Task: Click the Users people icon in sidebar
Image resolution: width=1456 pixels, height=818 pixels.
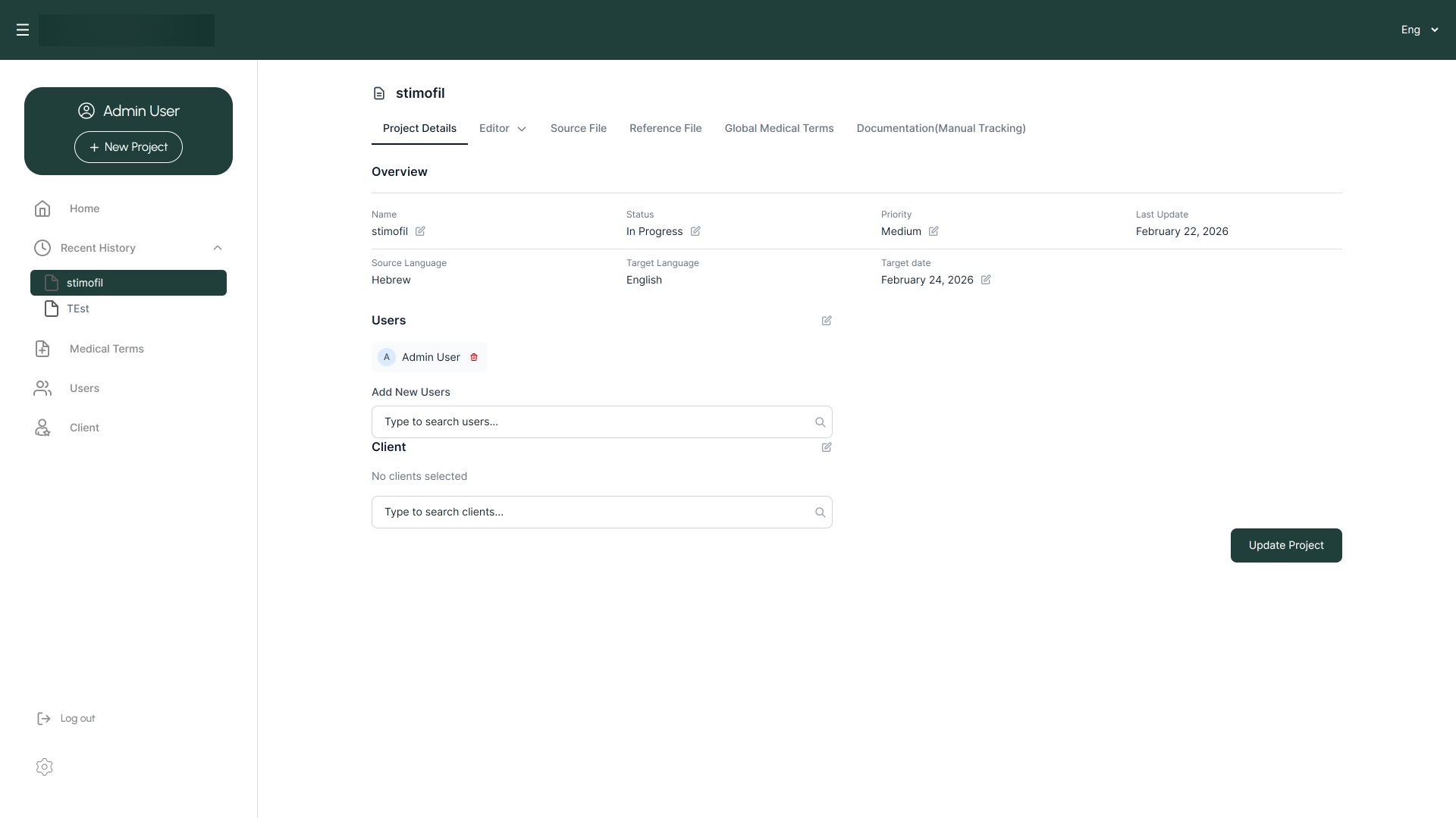Action: click(42, 388)
